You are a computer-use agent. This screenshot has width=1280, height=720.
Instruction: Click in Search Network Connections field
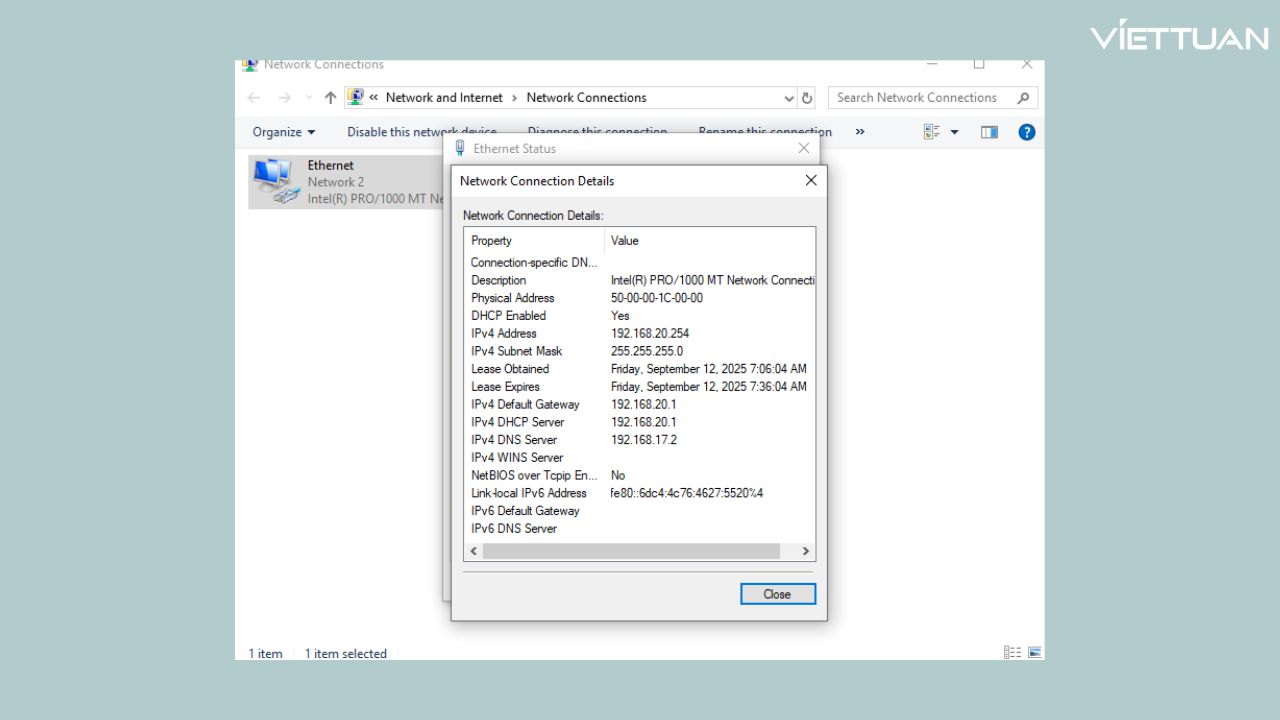tap(920, 98)
